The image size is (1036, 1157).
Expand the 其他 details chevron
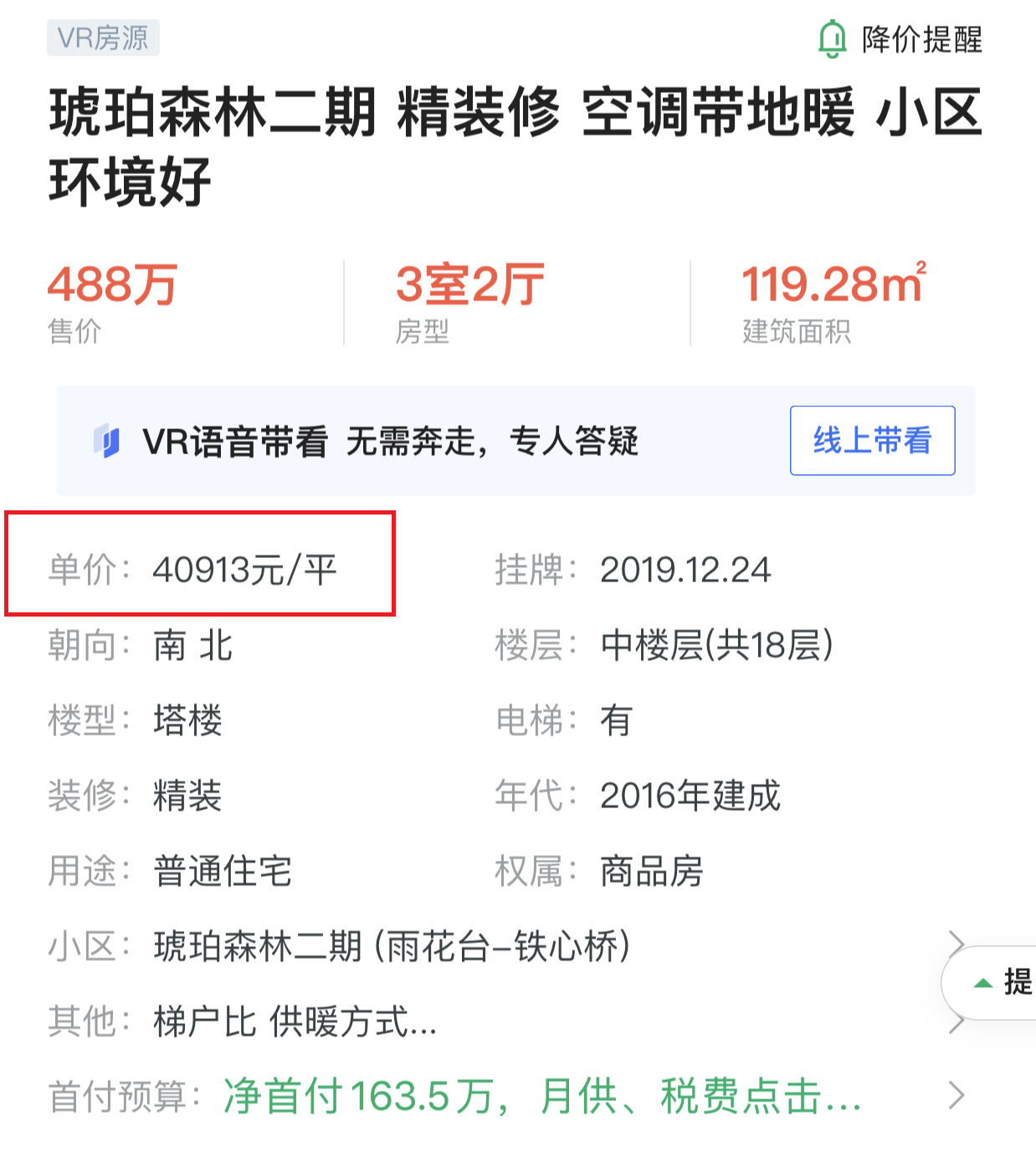click(x=957, y=1022)
